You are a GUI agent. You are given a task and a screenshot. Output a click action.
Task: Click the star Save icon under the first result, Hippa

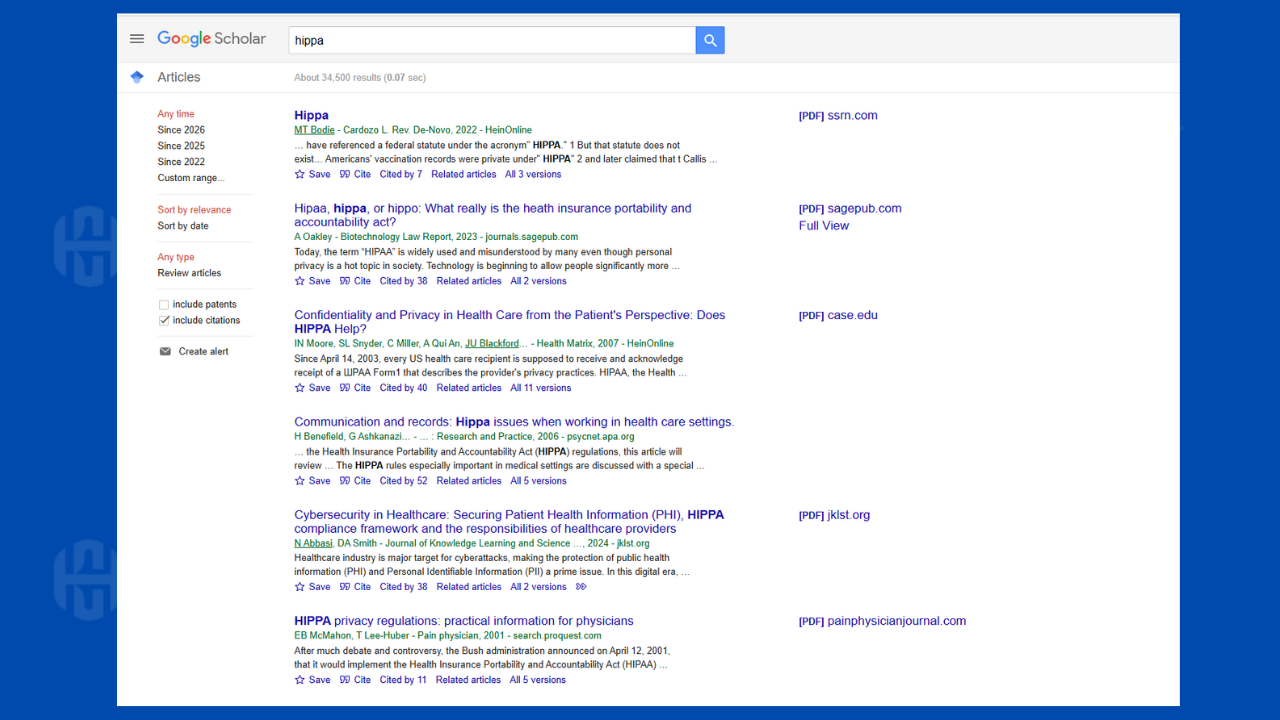click(300, 174)
